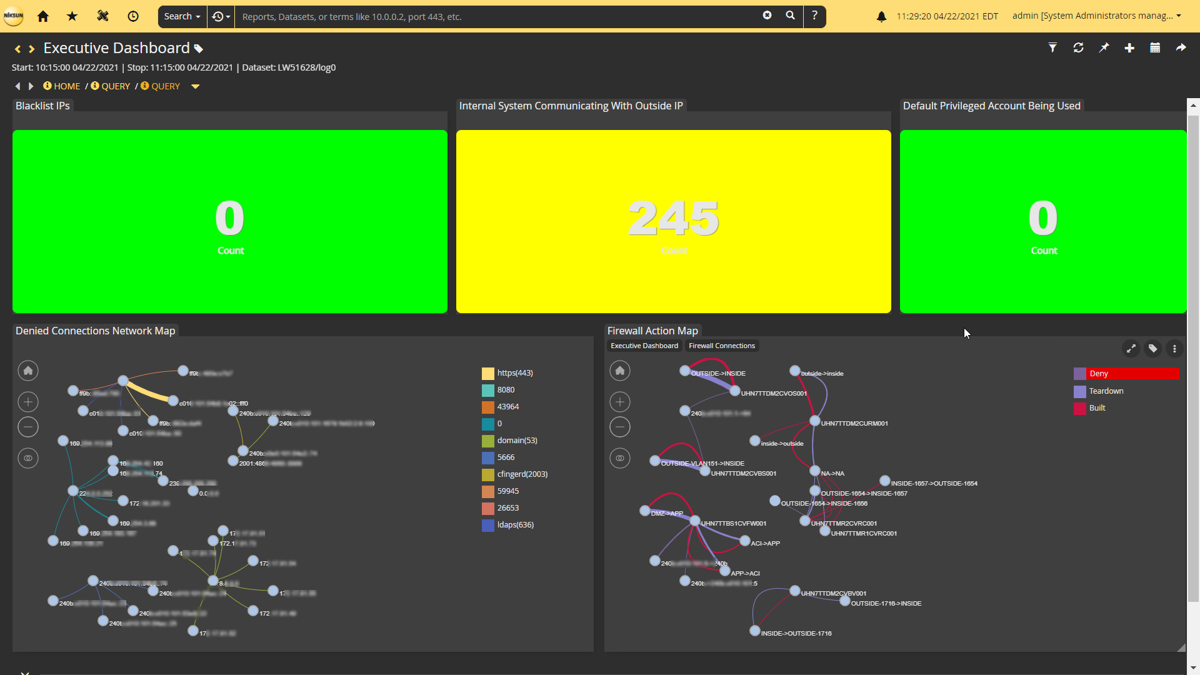Open the notifications bell

click(881, 16)
